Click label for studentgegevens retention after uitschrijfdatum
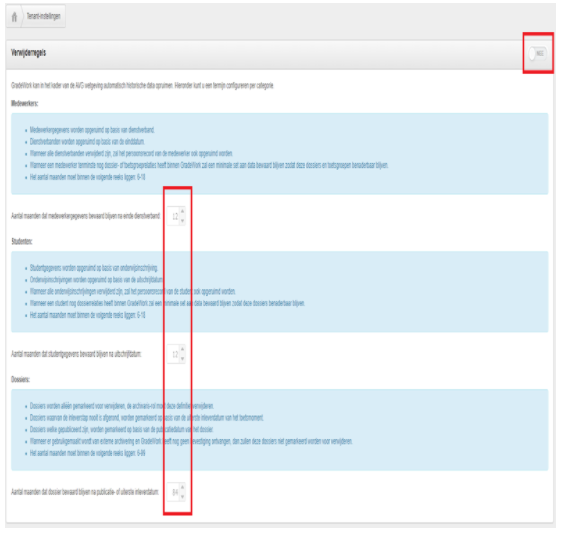Screen dimensions: 563x535 pos(76,354)
